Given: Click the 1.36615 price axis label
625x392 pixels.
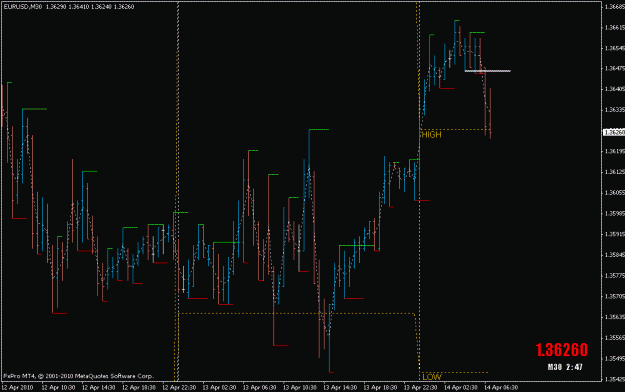Looking at the screenshot, I should [x=614, y=28].
